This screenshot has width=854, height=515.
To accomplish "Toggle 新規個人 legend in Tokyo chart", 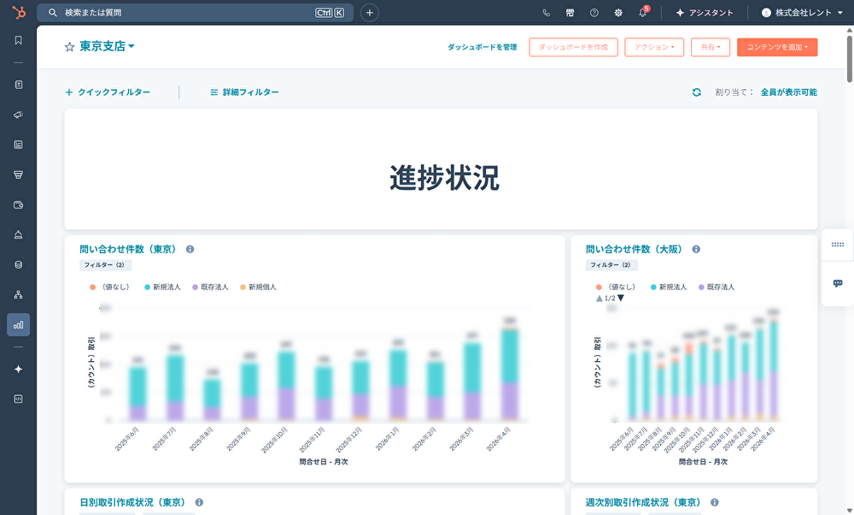I will [258, 287].
